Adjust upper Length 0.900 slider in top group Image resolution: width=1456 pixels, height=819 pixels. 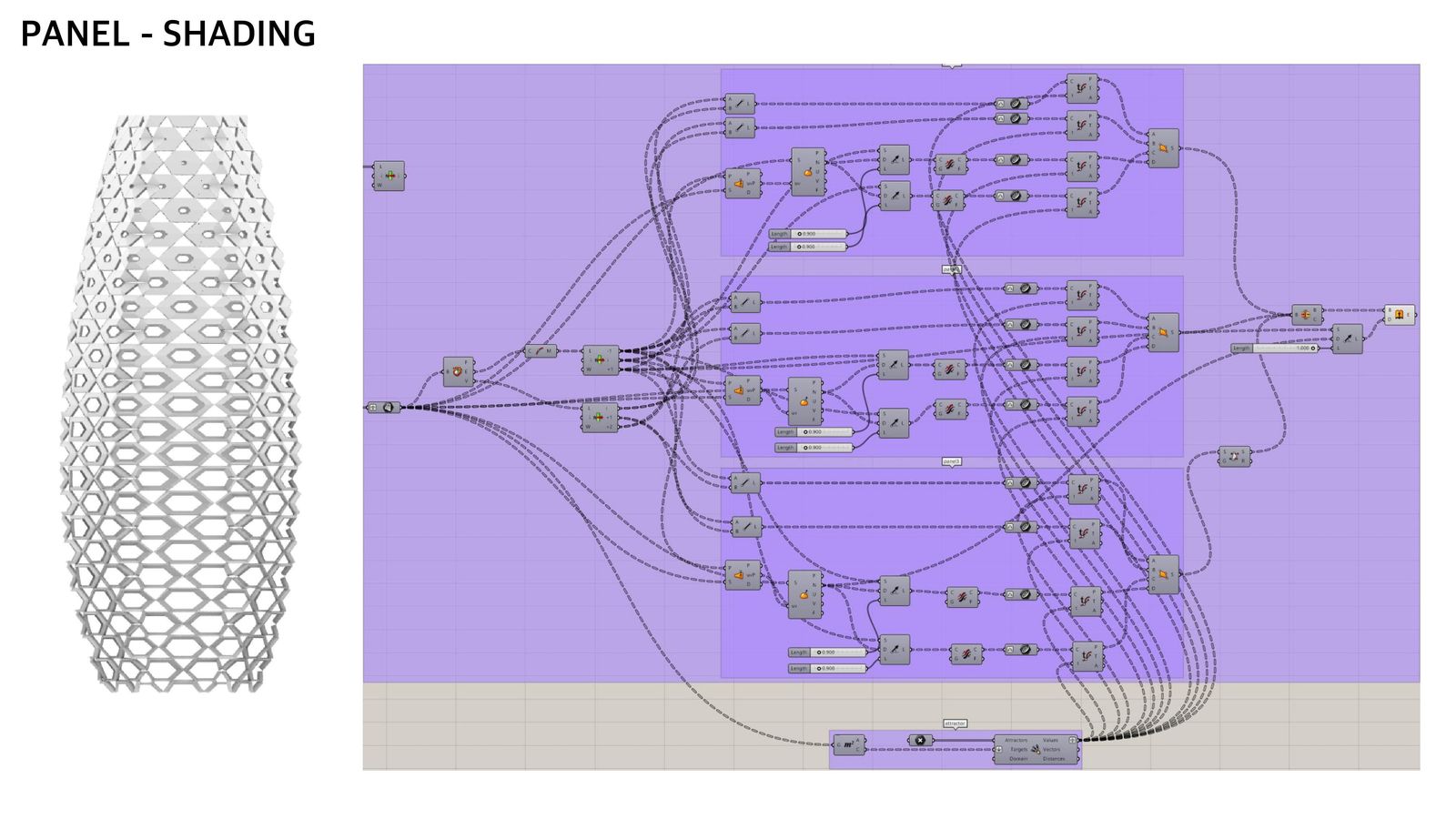(808, 234)
